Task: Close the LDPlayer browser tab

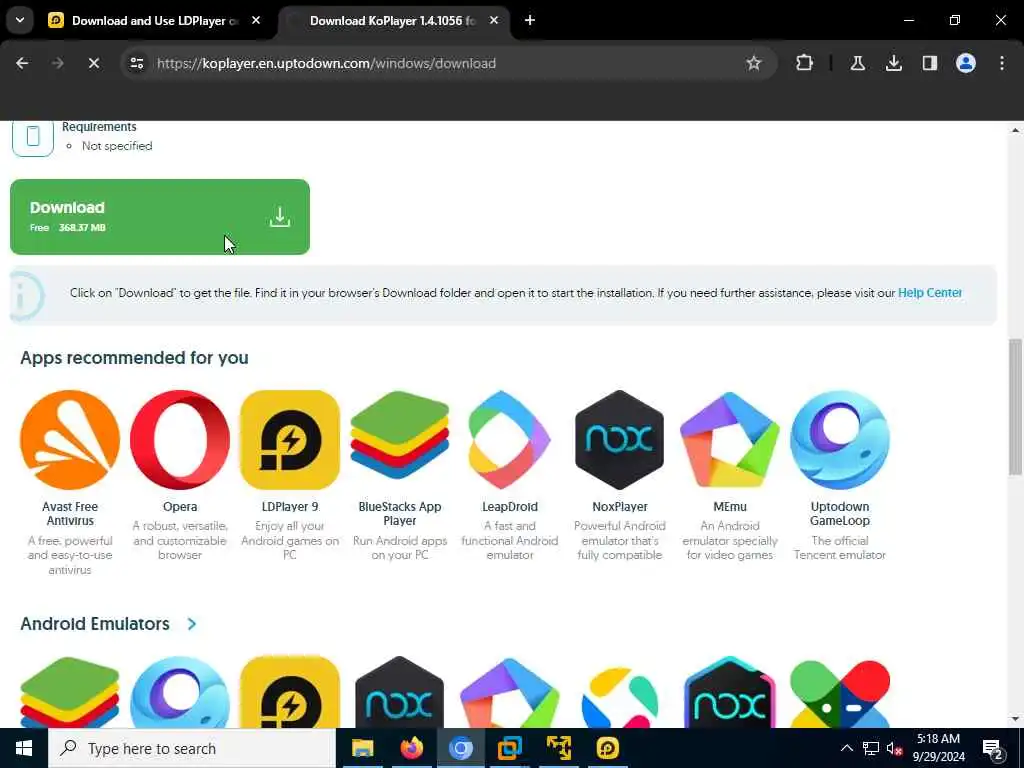Action: [x=256, y=21]
